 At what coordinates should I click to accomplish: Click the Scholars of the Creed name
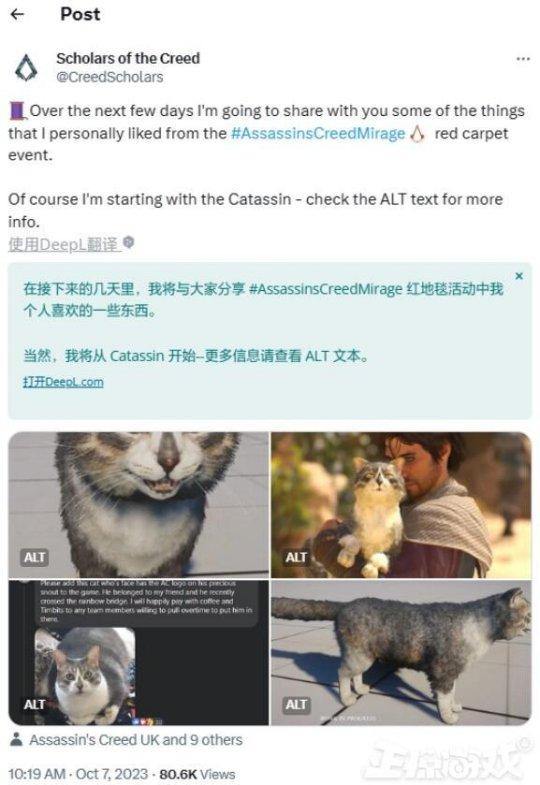click(x=128, y=58)
